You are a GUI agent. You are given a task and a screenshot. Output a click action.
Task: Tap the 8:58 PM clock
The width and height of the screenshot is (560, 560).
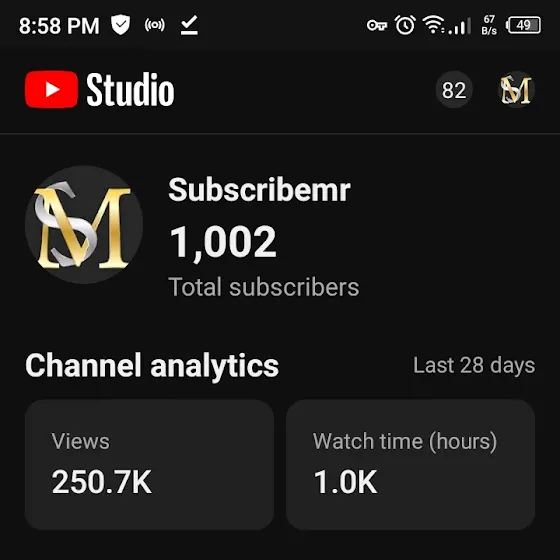coord(59,26)
